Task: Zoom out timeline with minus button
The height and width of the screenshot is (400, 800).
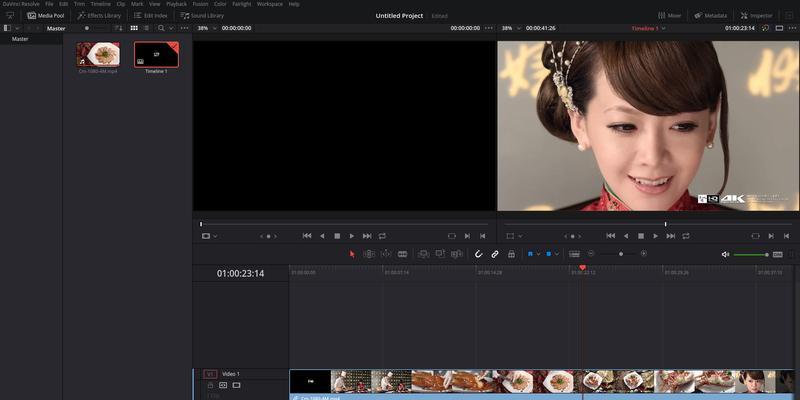Action: pos(591,253)
